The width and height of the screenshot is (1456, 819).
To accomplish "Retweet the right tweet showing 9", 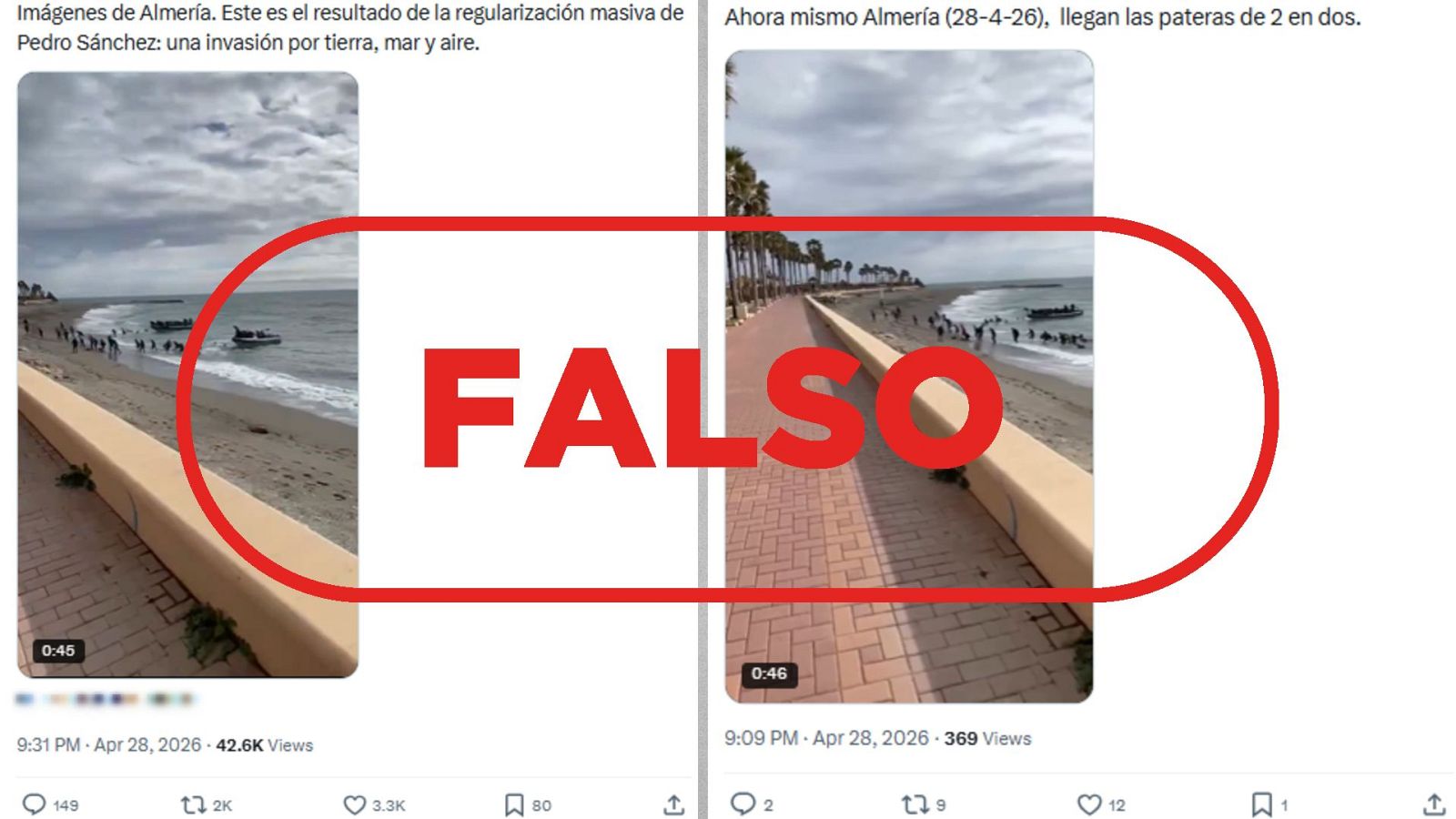I will point(915,804).
